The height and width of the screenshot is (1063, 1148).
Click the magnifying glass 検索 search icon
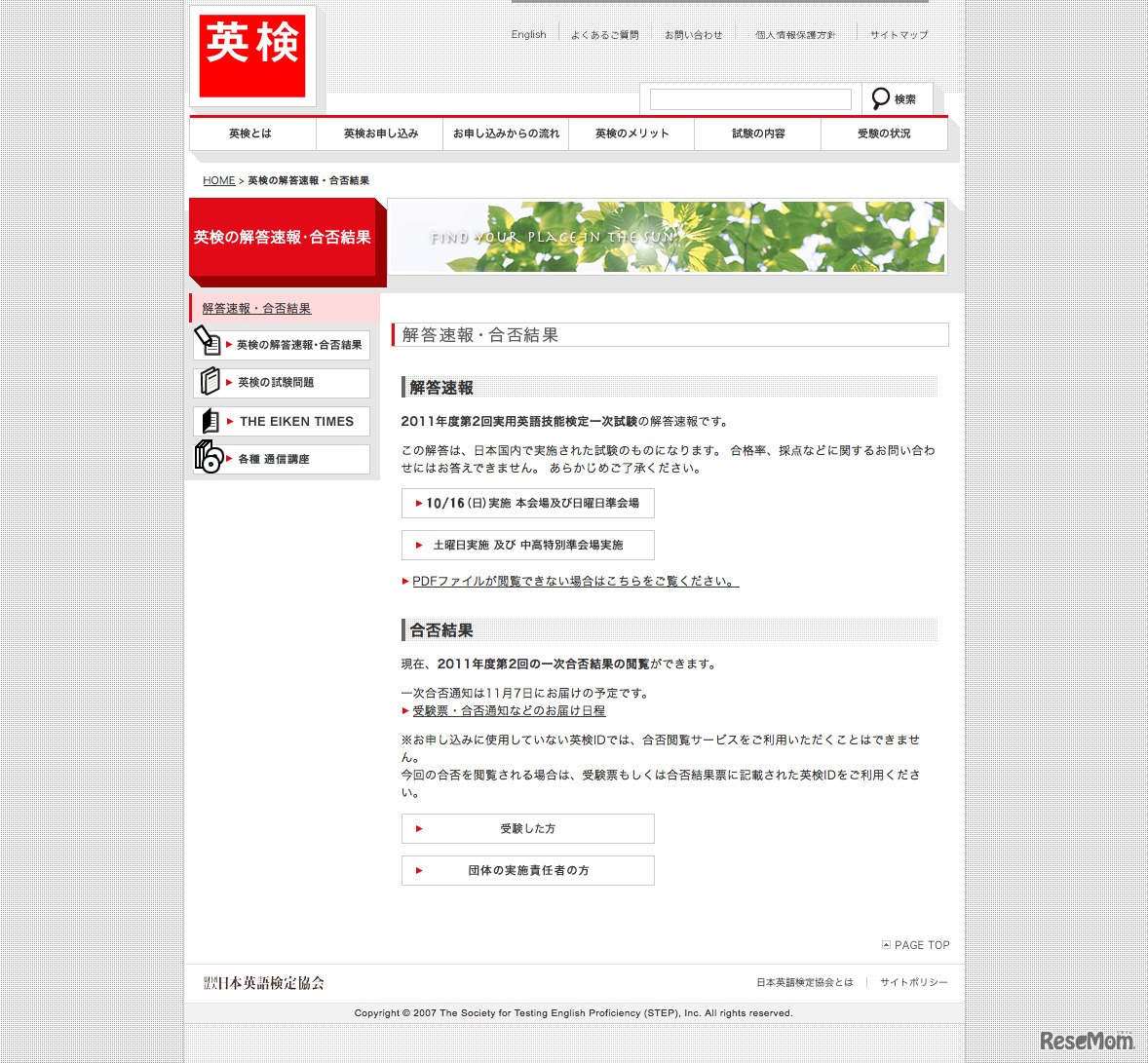[882, 98]
